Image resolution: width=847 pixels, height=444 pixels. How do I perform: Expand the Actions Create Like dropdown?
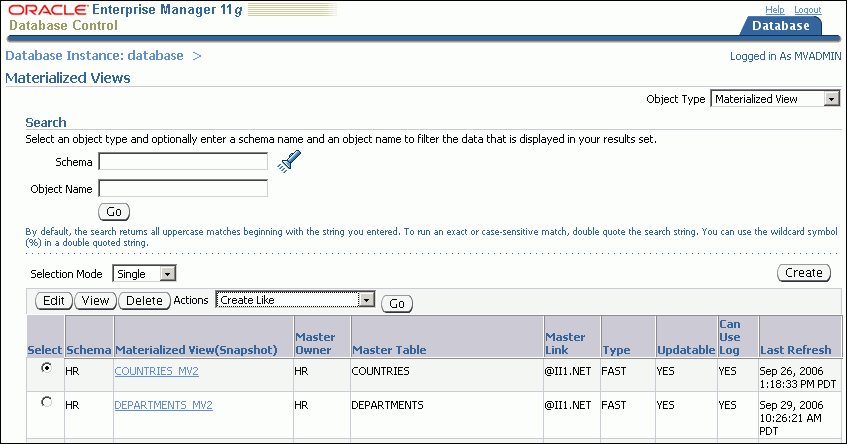[295, 300]
